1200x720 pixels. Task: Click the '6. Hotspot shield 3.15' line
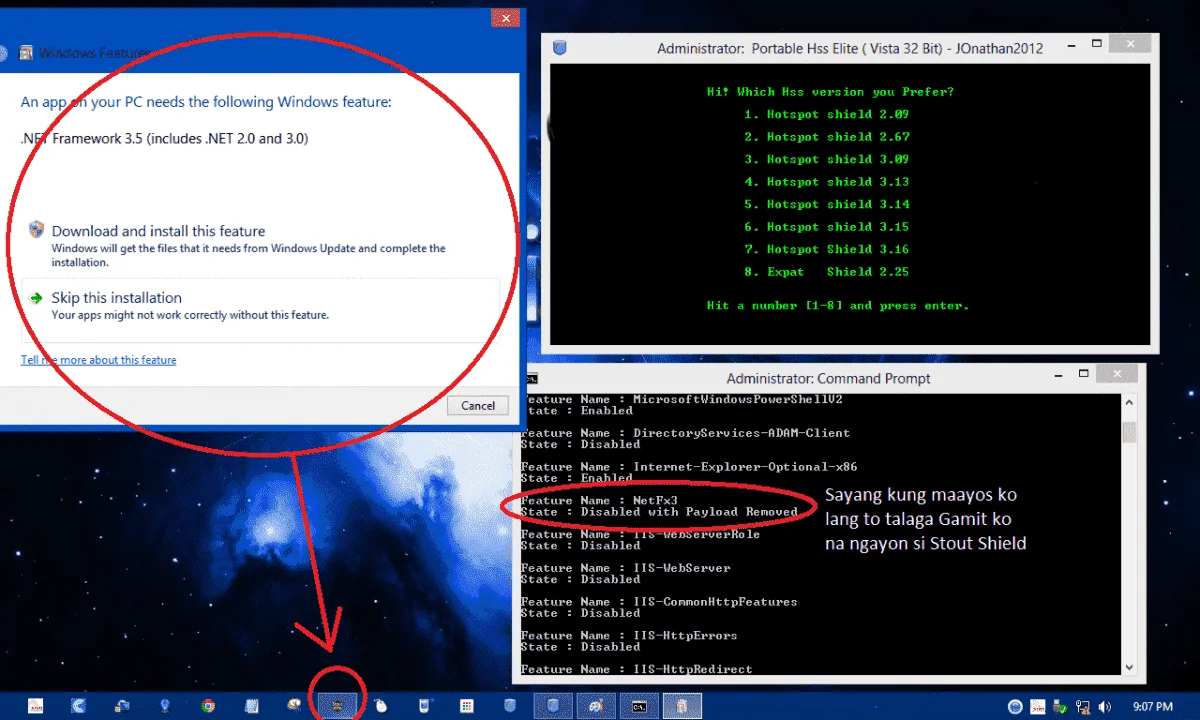827,227
